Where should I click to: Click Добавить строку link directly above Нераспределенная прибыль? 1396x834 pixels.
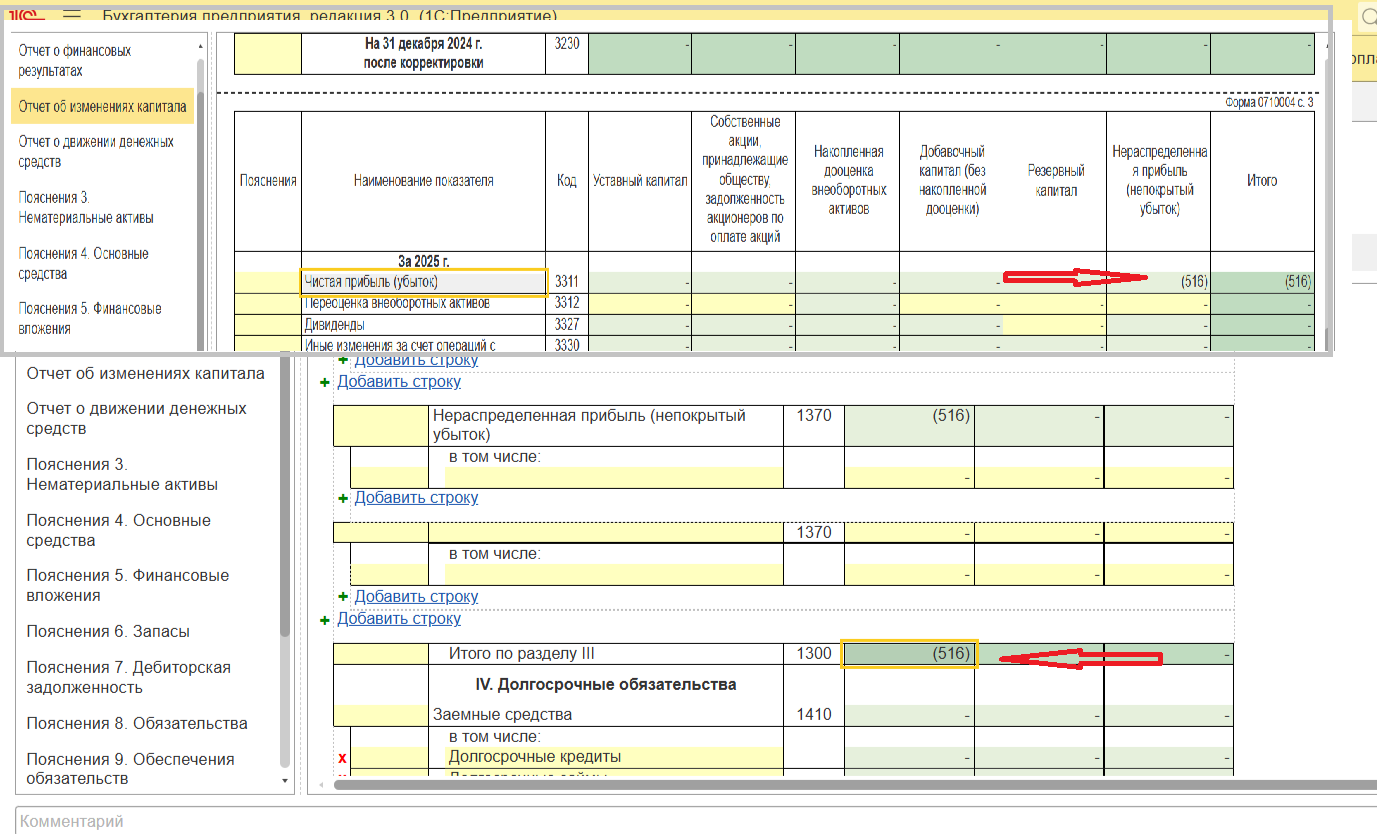click(x=399, y=382)
